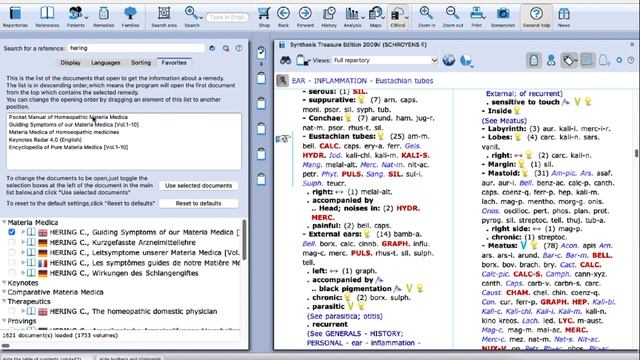Toggle the checked clipboard at top of strip
Viewport: 640px width, 360px height.
(261, 52)
